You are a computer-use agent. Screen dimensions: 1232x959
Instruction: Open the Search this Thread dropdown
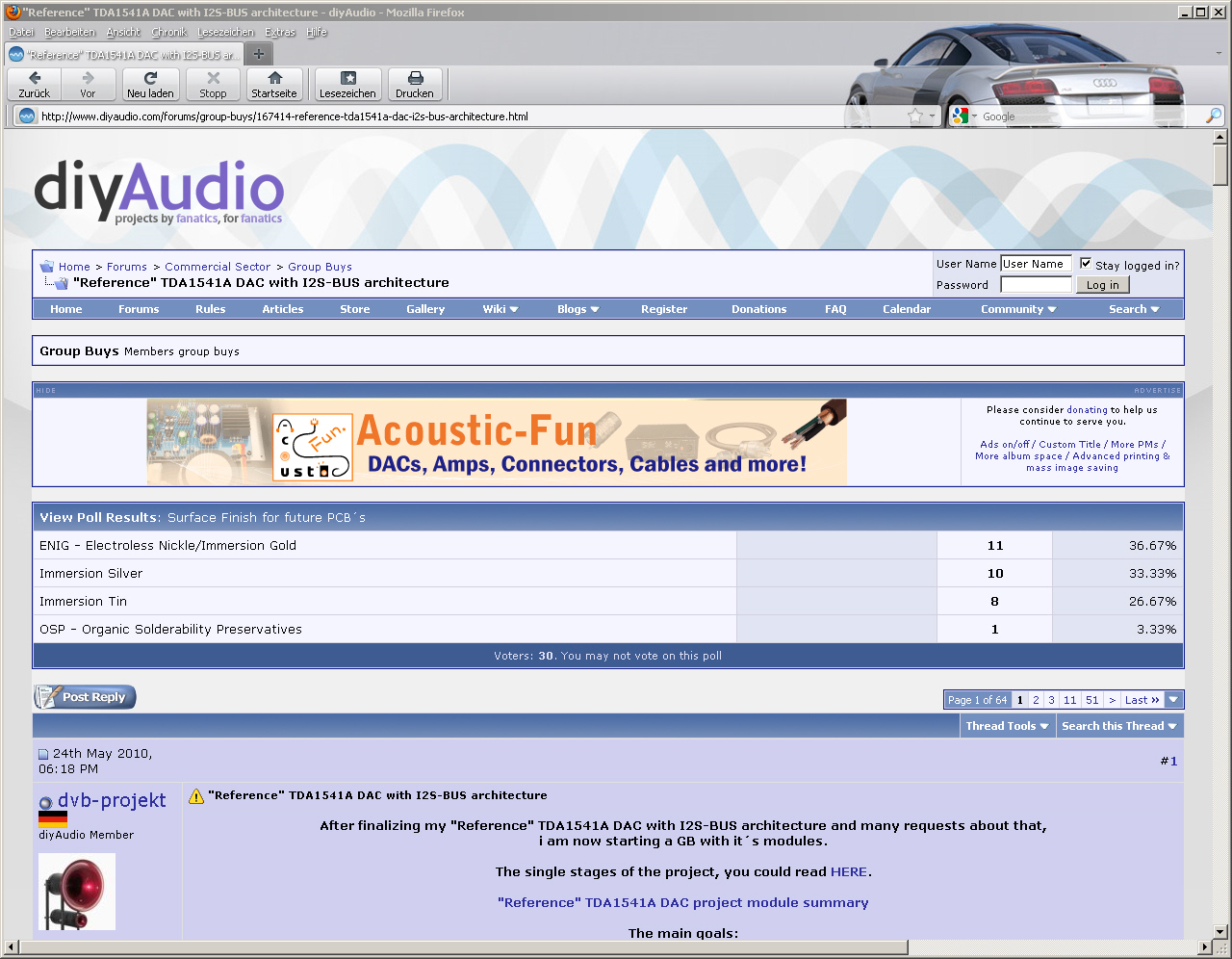[x=1119, y=726]
